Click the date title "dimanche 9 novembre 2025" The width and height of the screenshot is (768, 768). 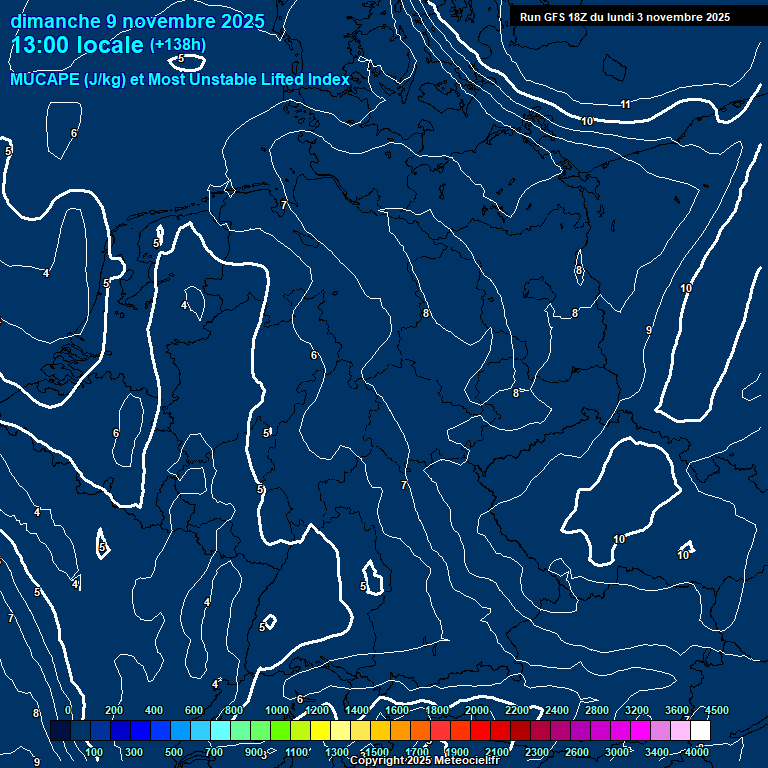137,22
